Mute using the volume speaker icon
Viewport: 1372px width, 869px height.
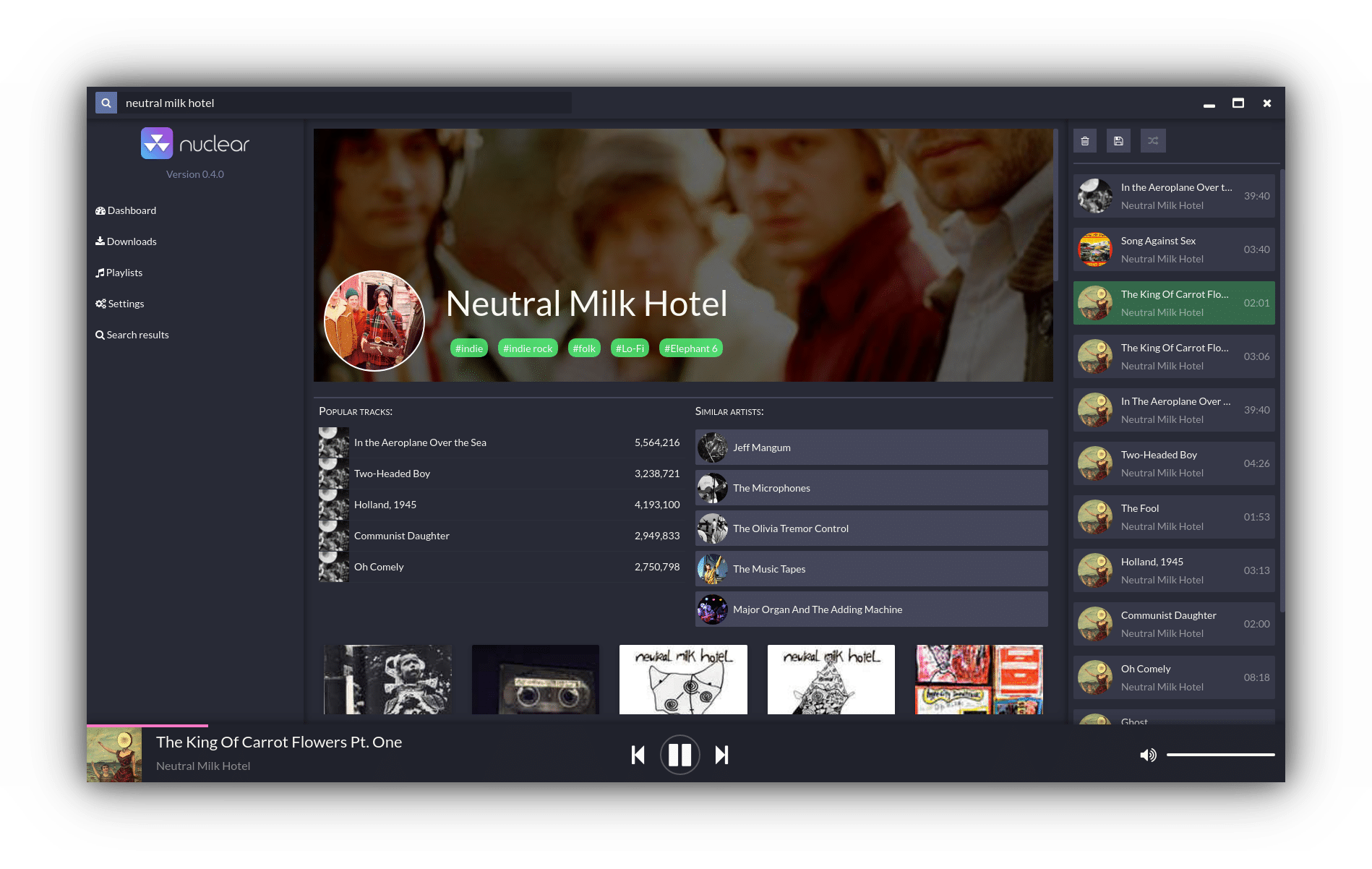coord(1148,755)
